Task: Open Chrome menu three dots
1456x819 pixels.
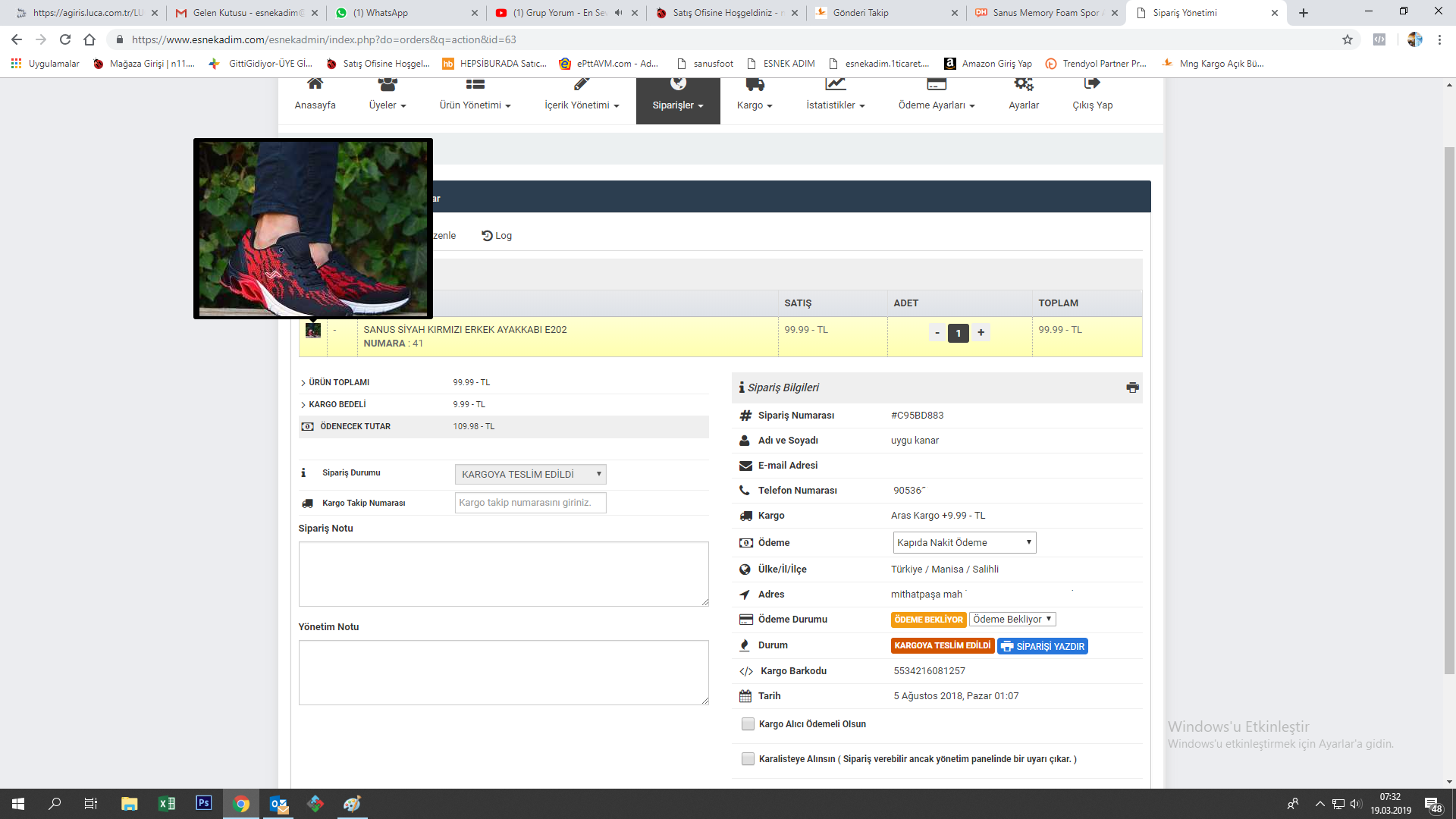Action: (1439, 39)
